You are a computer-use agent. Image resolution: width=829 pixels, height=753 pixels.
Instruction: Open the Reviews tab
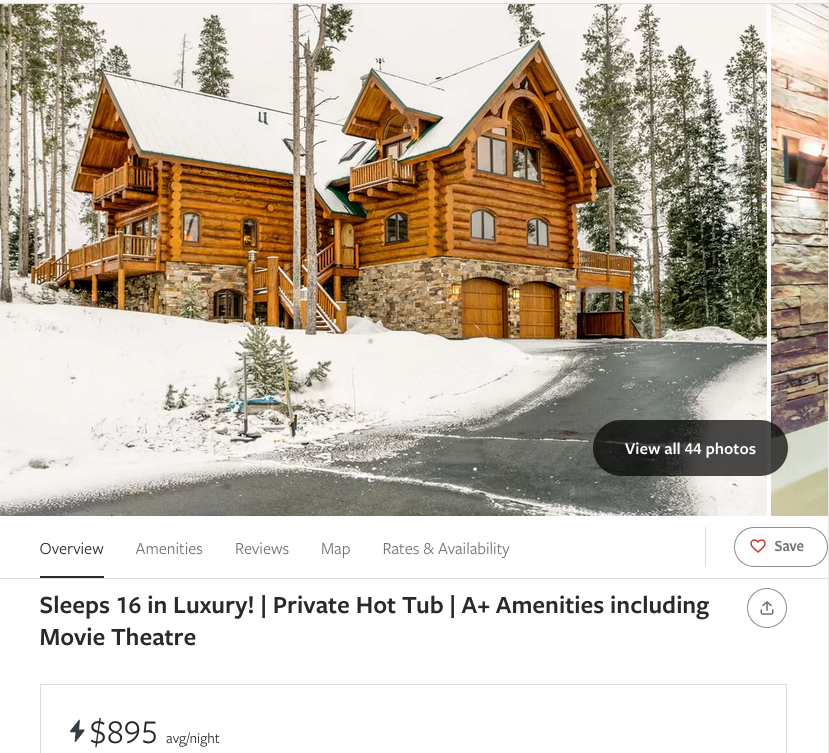262,549
